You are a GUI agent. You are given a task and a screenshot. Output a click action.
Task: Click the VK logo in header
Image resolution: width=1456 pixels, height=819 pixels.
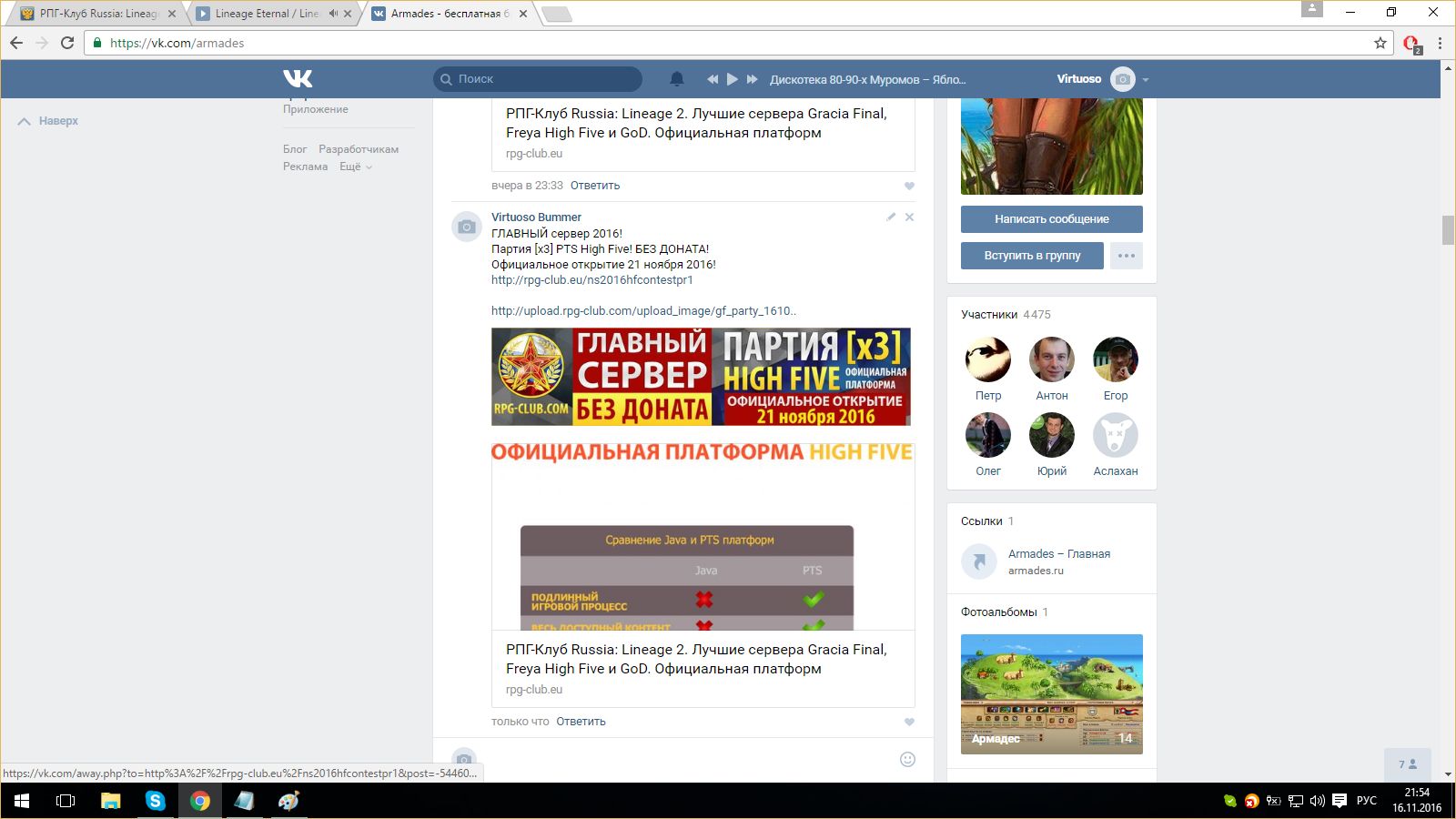click(x=298, y=79)
